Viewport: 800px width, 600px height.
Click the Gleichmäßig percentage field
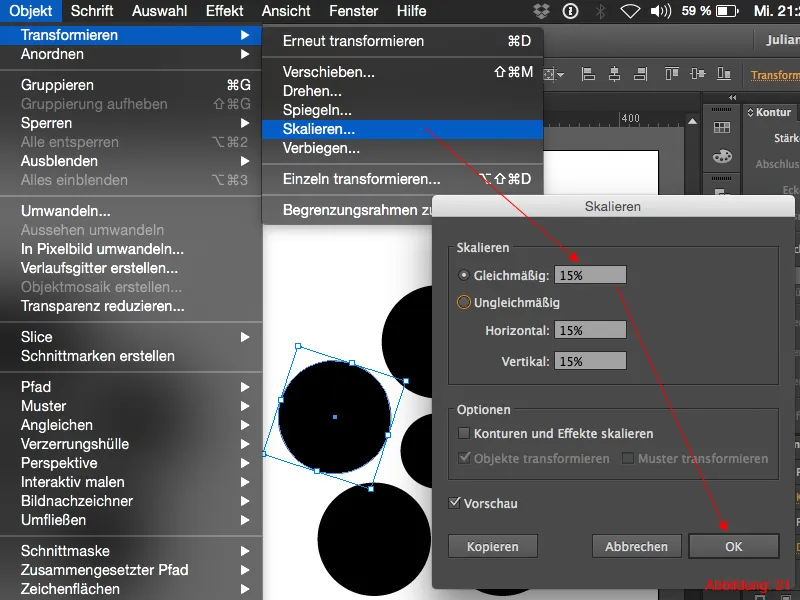(590, 275)
